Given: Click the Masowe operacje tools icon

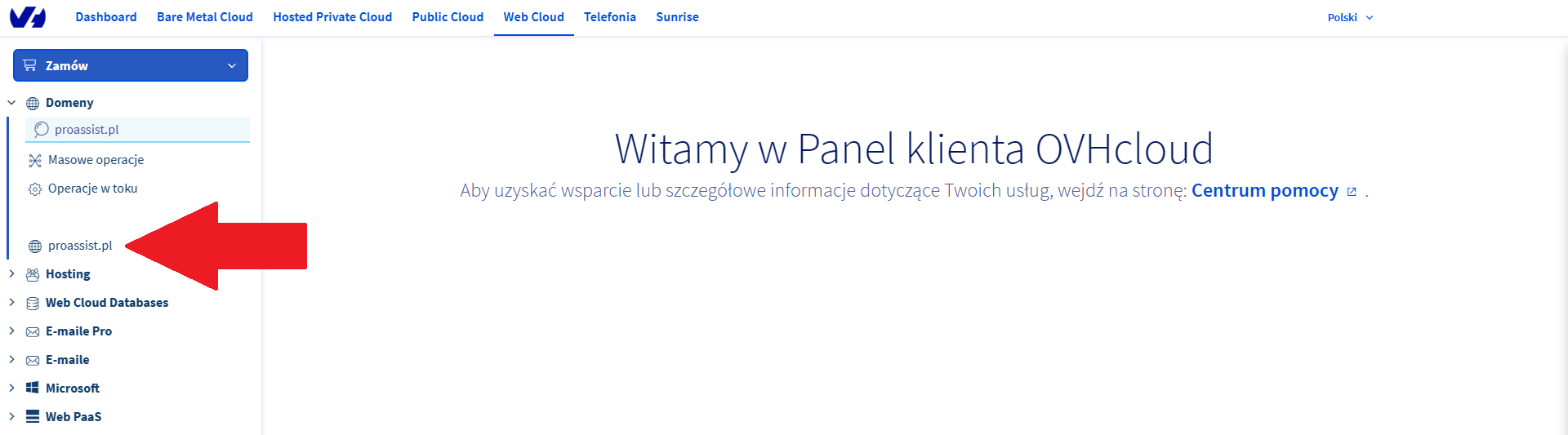Looking at the screenshot, I should tap(35, 160).
